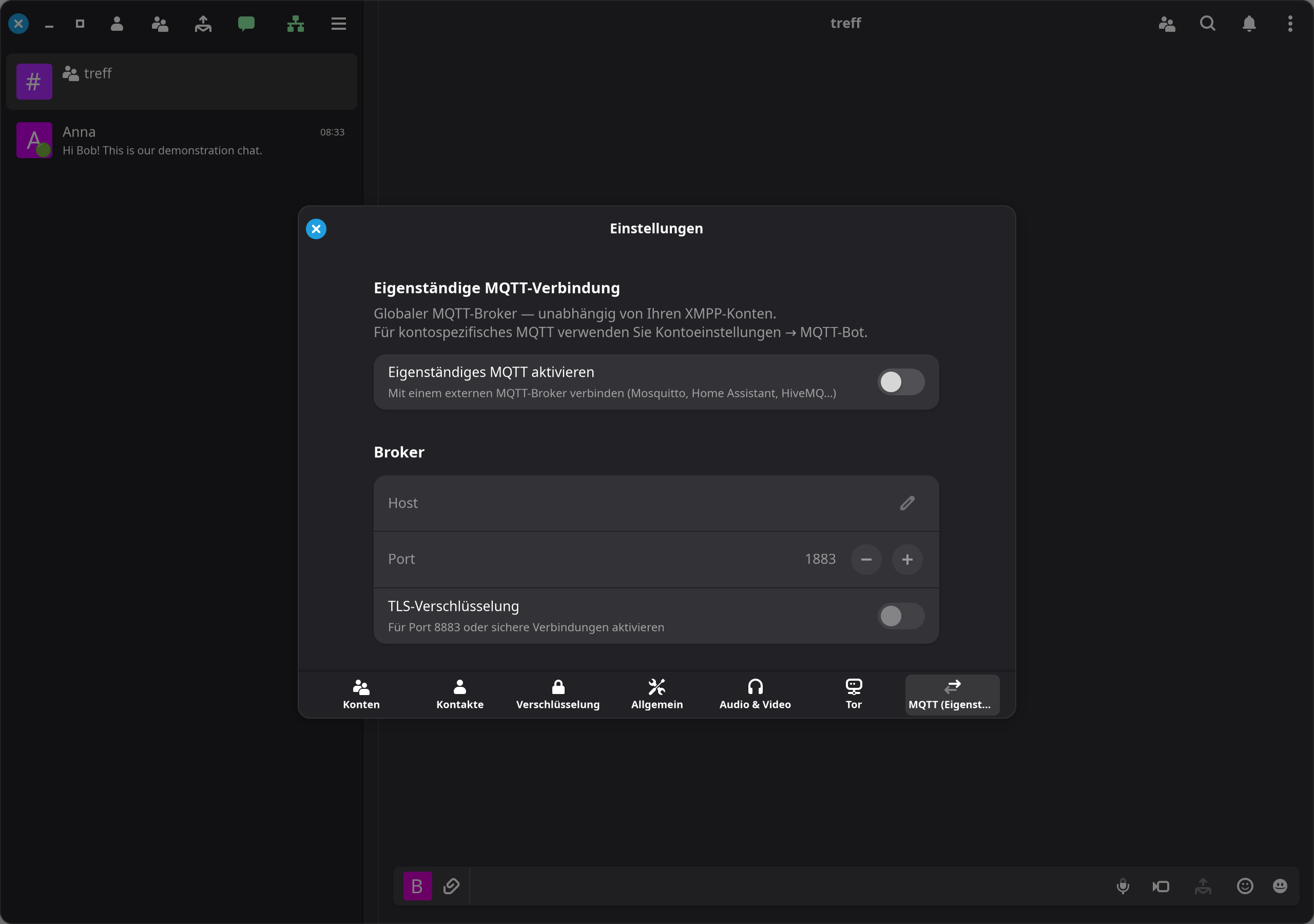Select the MQTT (Eigenst... tab

[x=952, y=695]
